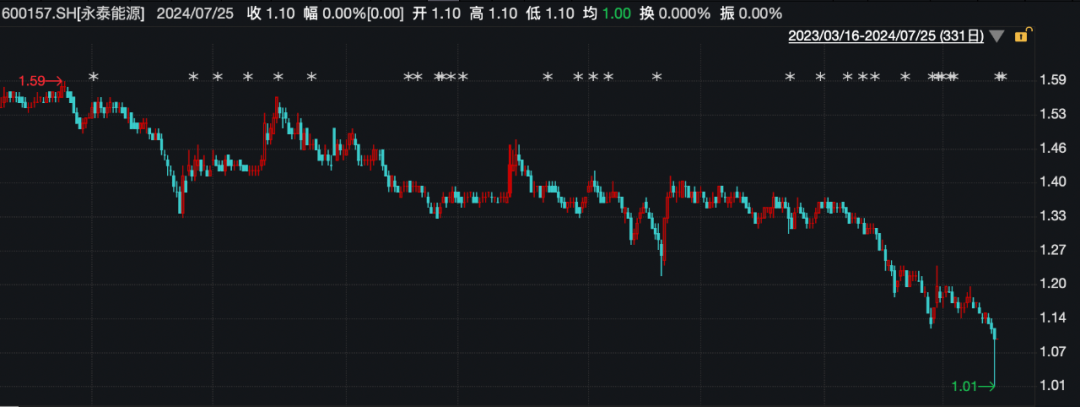This screenshot has width=1080, height=407.
Task: Click the rightmost asterisk event marker
Action: point(1001,77)
